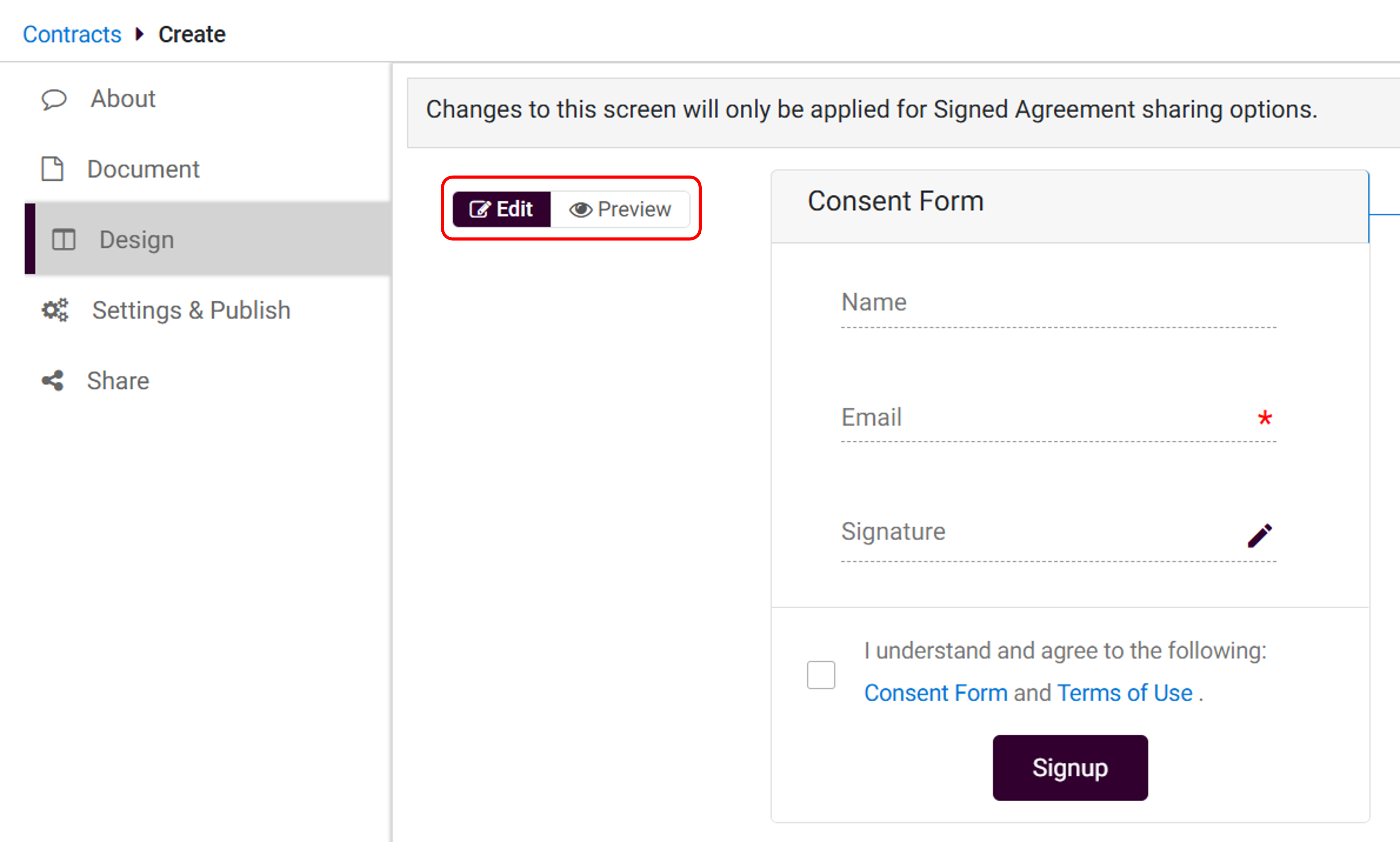Click the Edit pencil-square icon

click(x=479, y=209)
